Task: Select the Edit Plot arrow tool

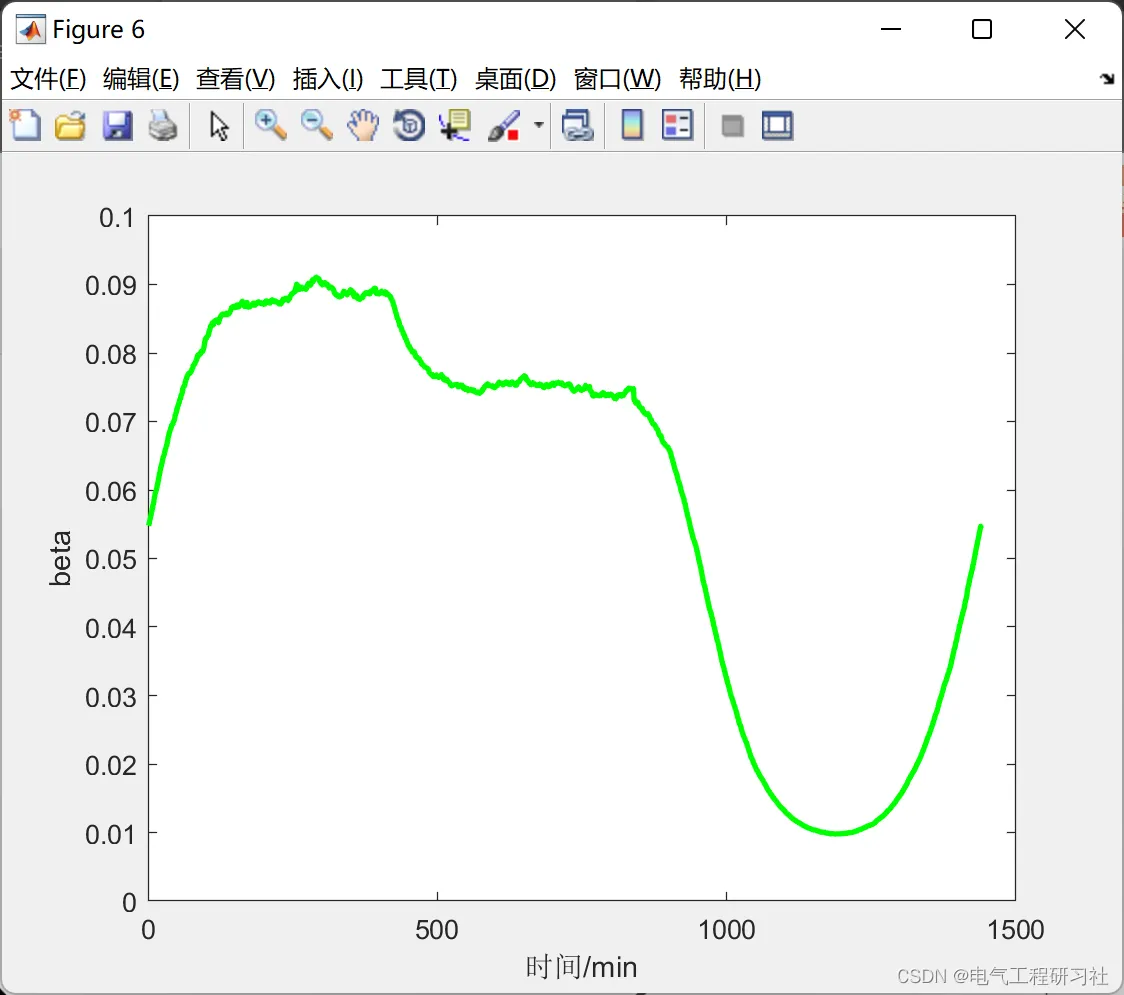Action: pyautogui.click(x=219, y=125)
